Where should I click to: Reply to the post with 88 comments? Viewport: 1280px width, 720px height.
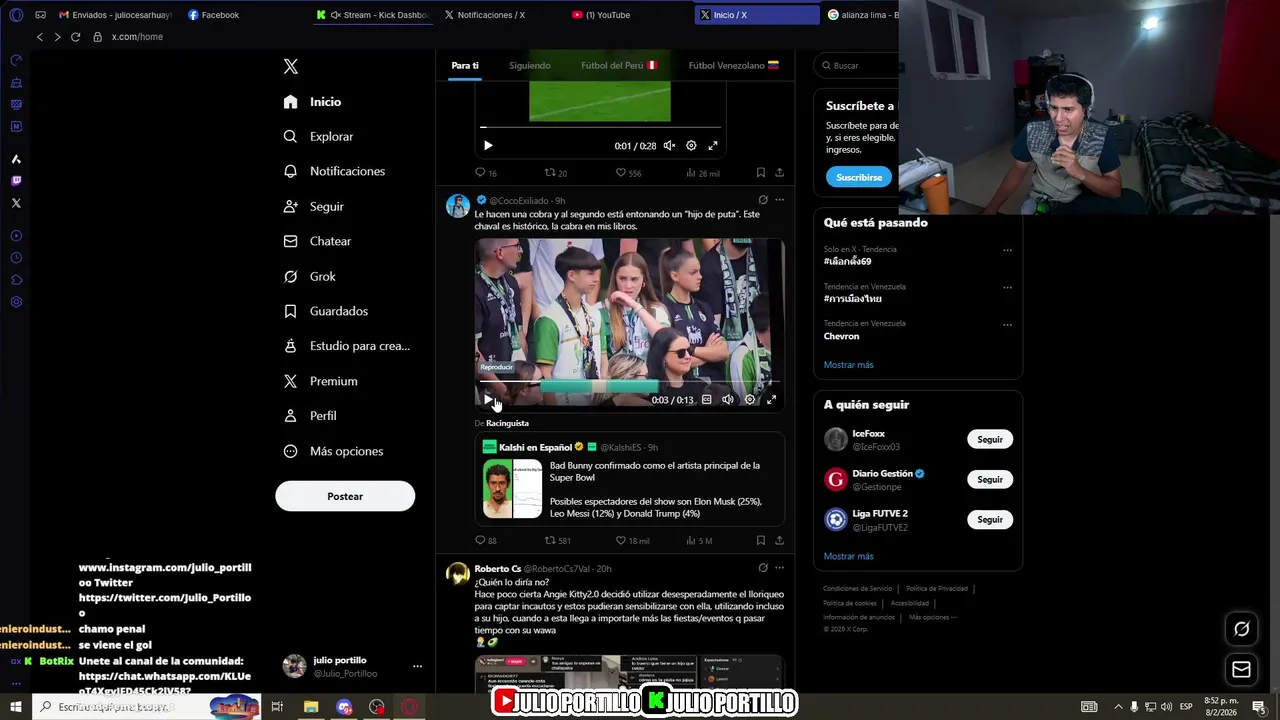pos(485,541)
